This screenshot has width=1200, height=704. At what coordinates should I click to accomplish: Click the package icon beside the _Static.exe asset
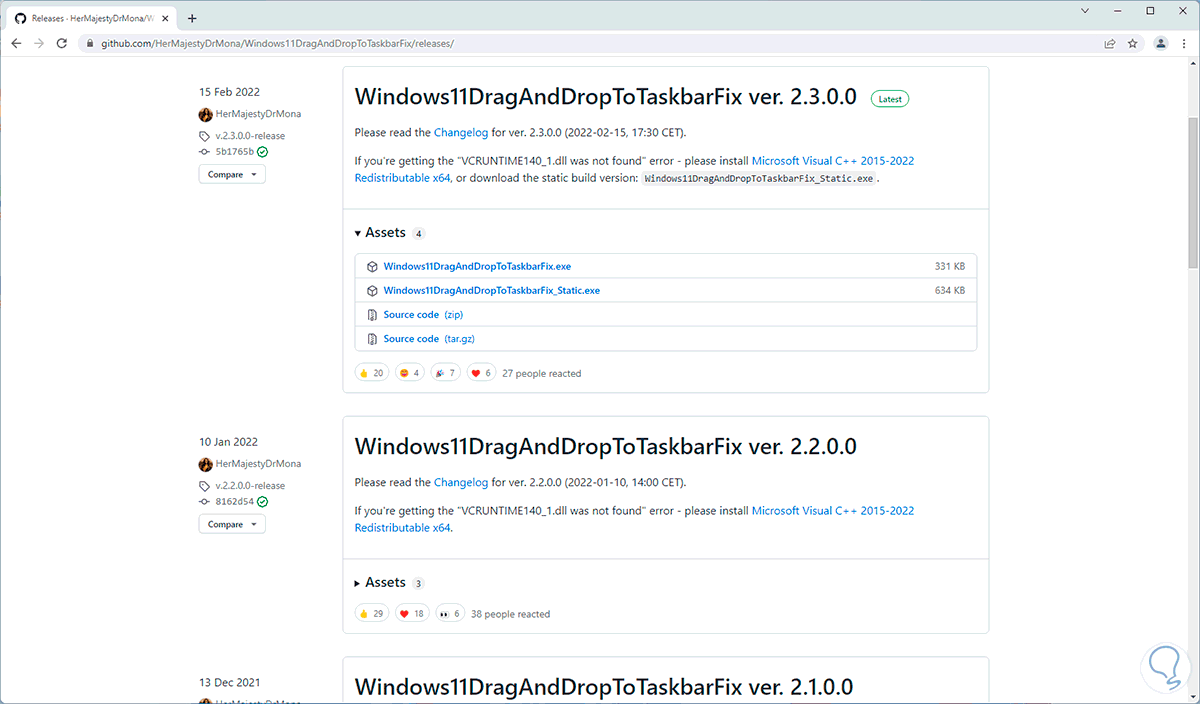372,291
